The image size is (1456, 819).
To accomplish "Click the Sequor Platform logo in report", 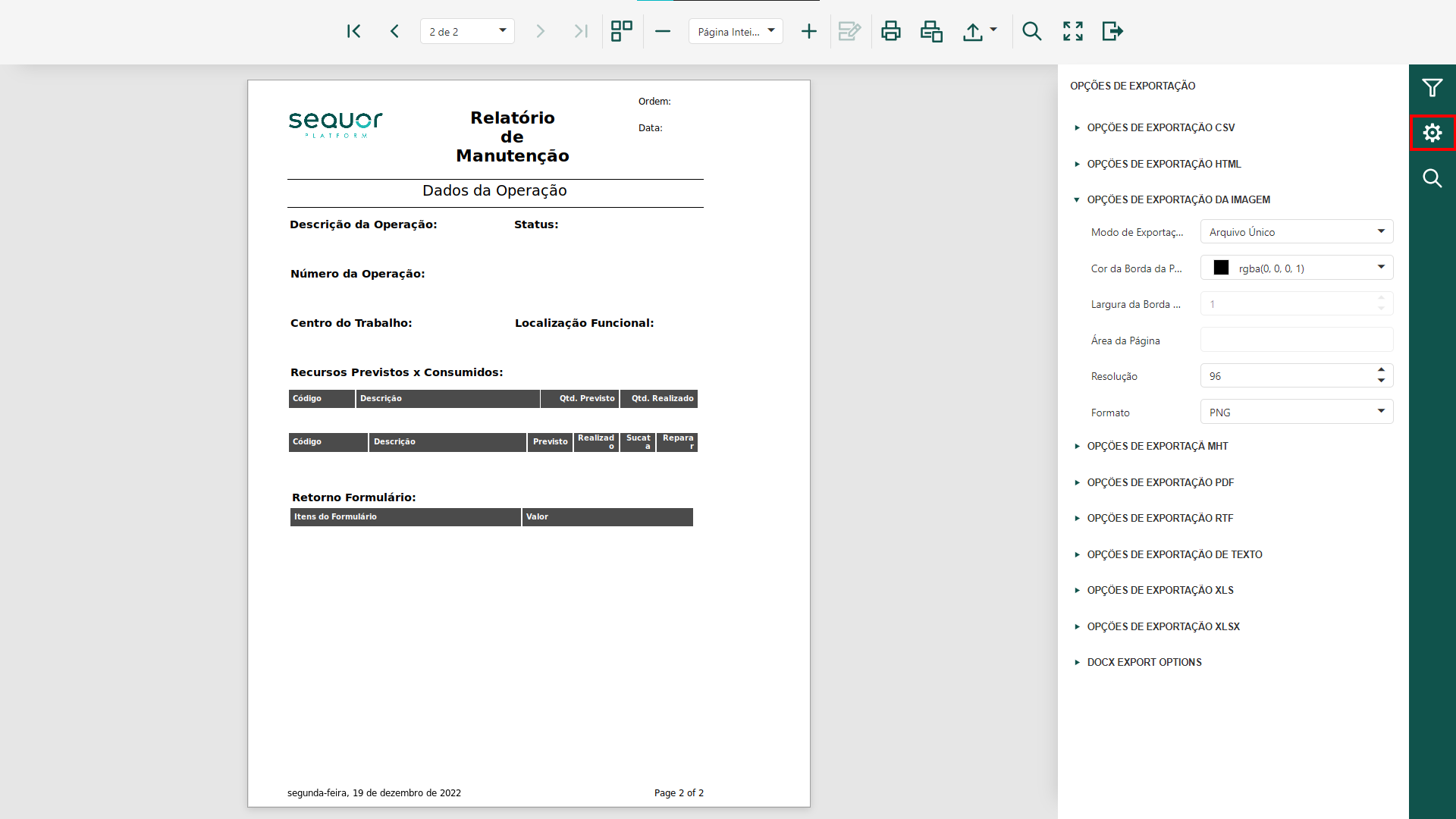I will 335,124.
